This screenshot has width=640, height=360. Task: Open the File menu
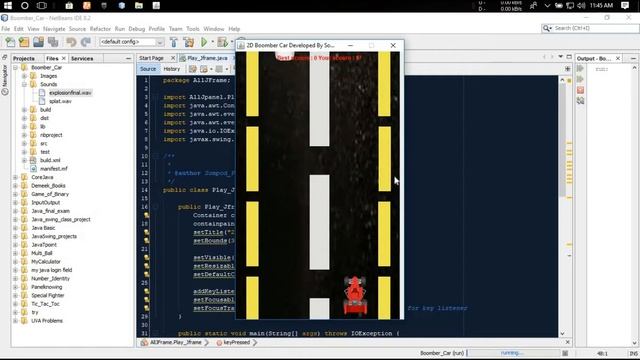coord(5,29)
